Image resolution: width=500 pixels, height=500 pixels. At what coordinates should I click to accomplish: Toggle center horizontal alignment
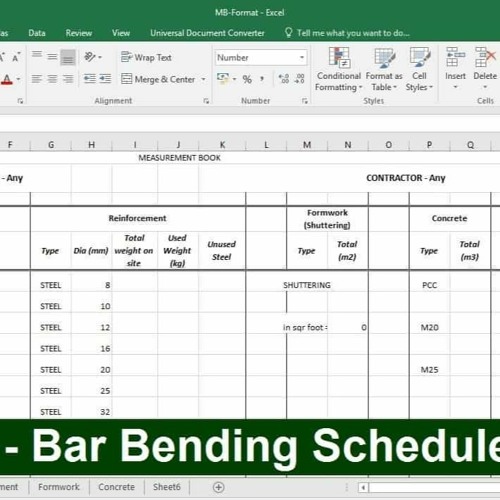(x=52, y=79)
